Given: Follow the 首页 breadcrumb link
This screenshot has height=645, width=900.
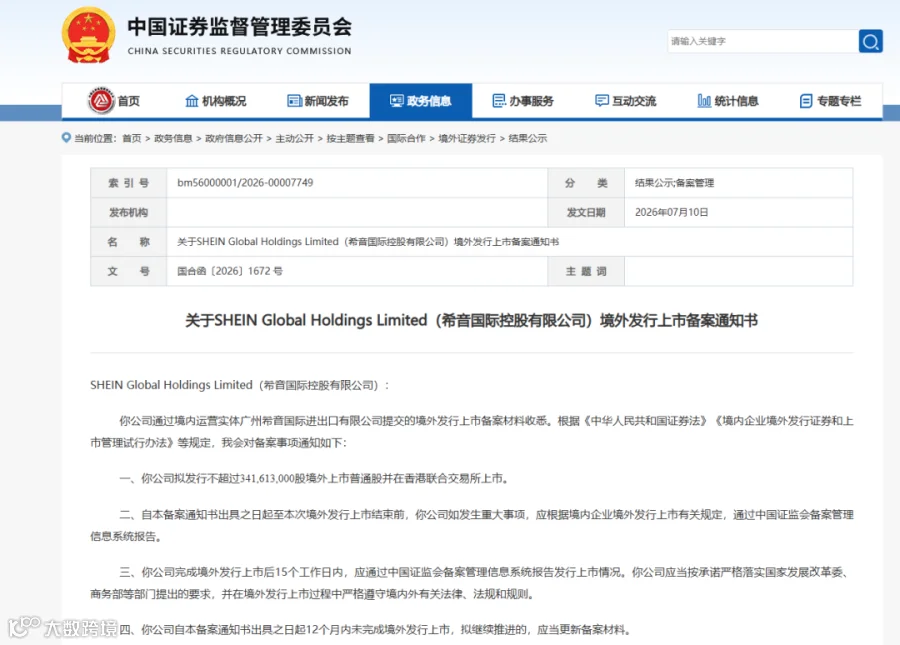Looking at the screenshot, I should (x=131, y=138).
